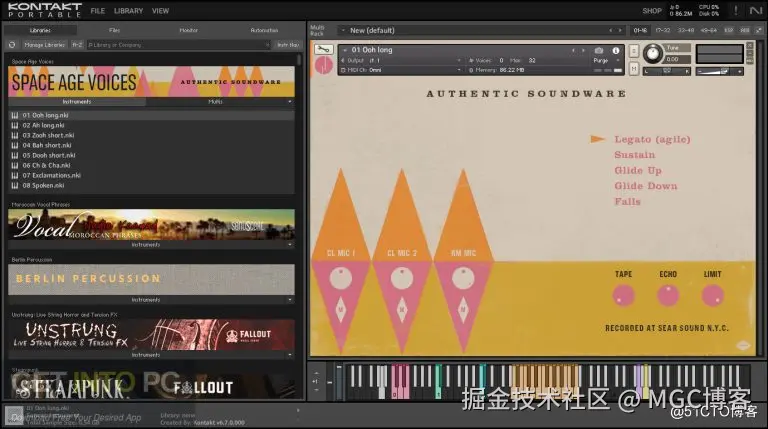Viewport: 768px width, 429px height.
Task: Switch to the Files tab
Action: coord(114,30)
